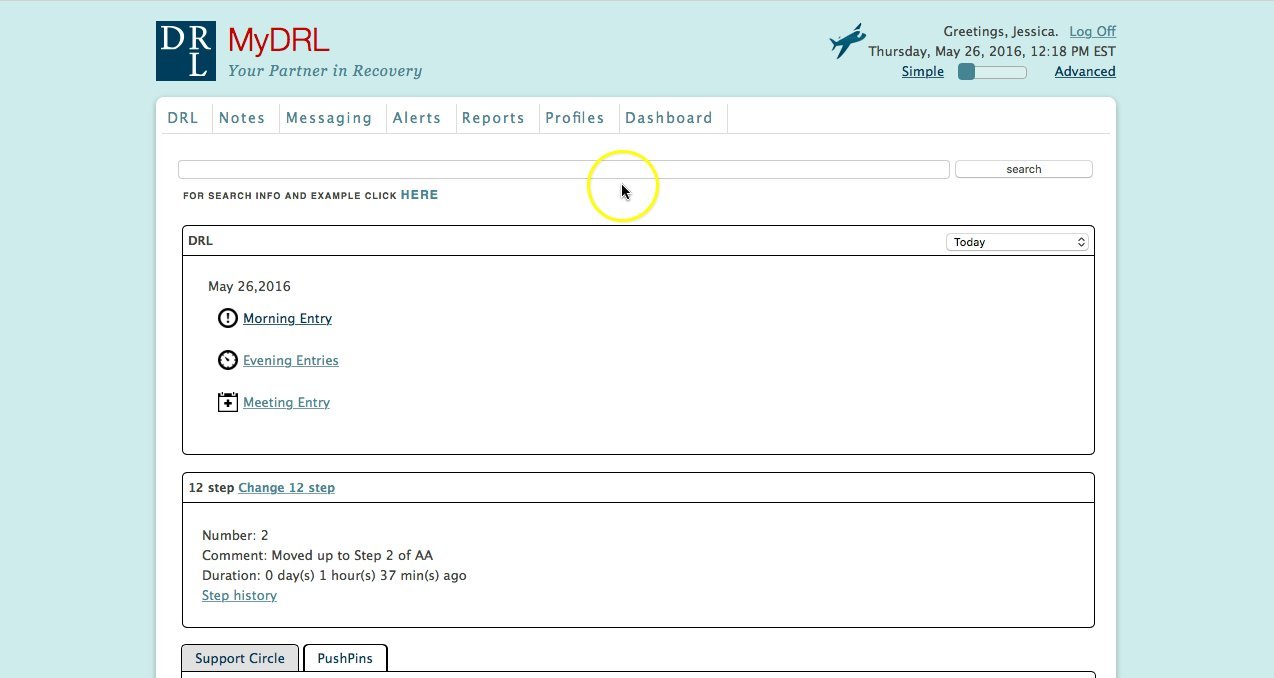The image size is (1274, 678).
Task: Select the Simple mode link
Action: (x=923, y=71)
